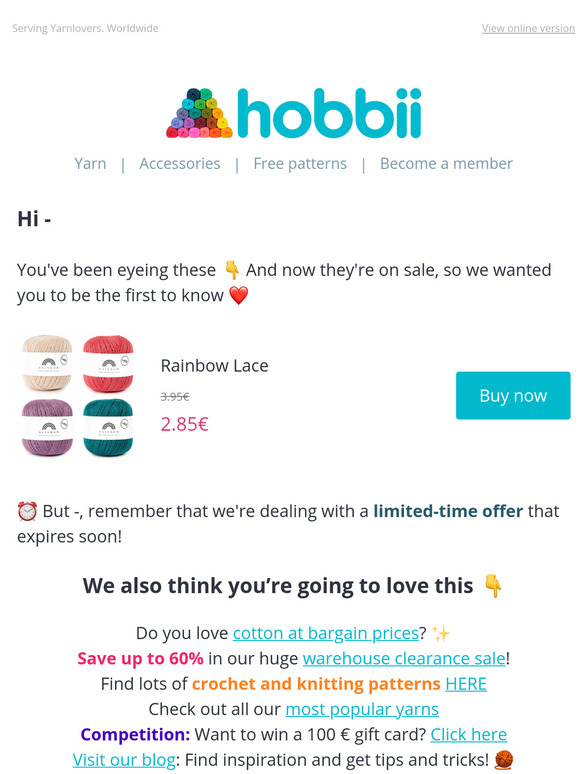Screen dimensions: 580x774
Task: Click the red heart emoji
Action: 239,295
